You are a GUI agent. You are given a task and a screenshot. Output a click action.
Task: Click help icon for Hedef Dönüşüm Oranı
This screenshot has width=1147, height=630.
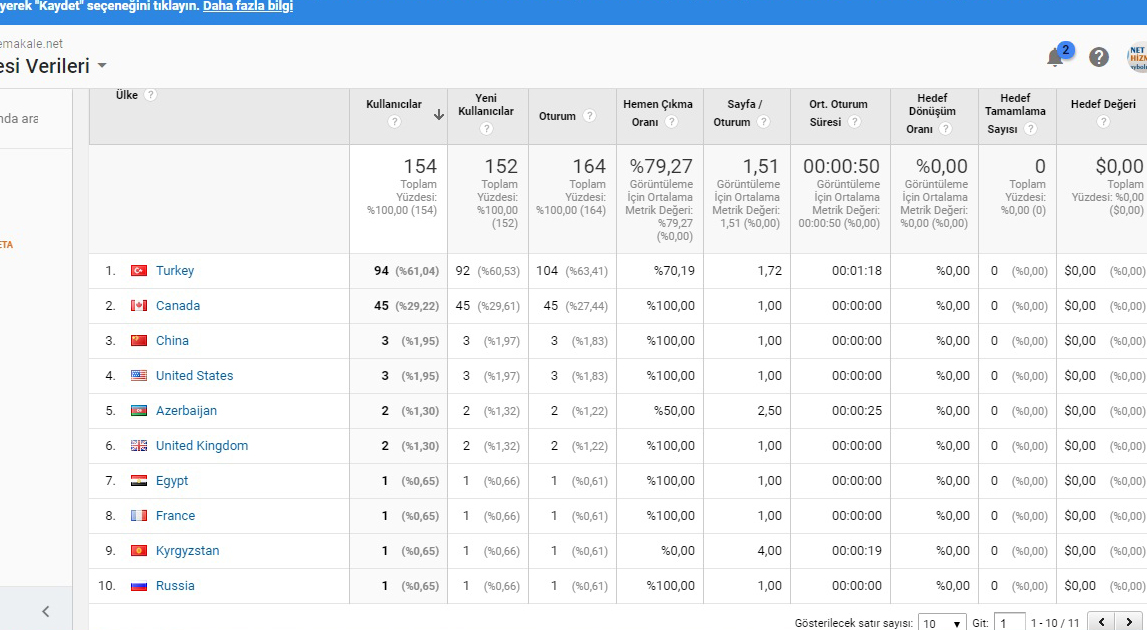click(x=945, y=129)
